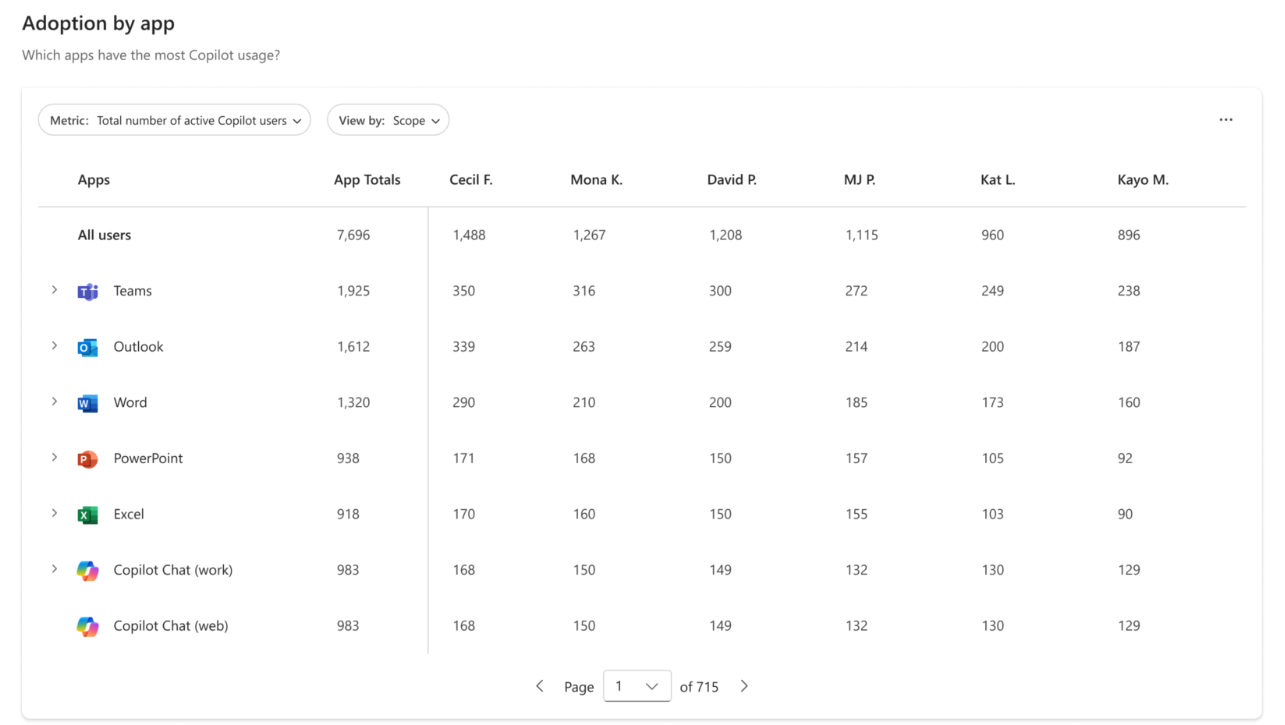This screenshot has width=1285, height=725.
Task: Open the Metric dropdown filter
Action: (174, 120)
